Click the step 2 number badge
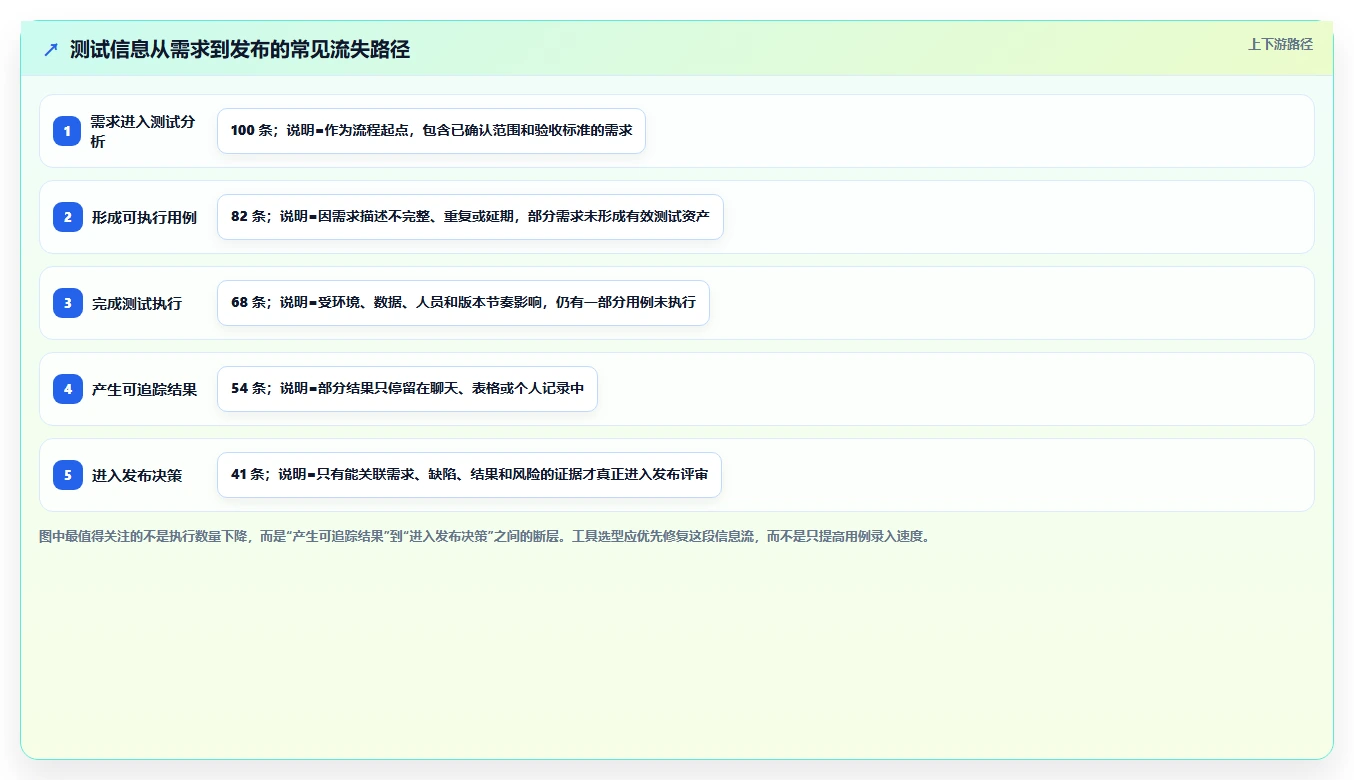Screen dimensions: 1354x780 (x=68, y=217)
